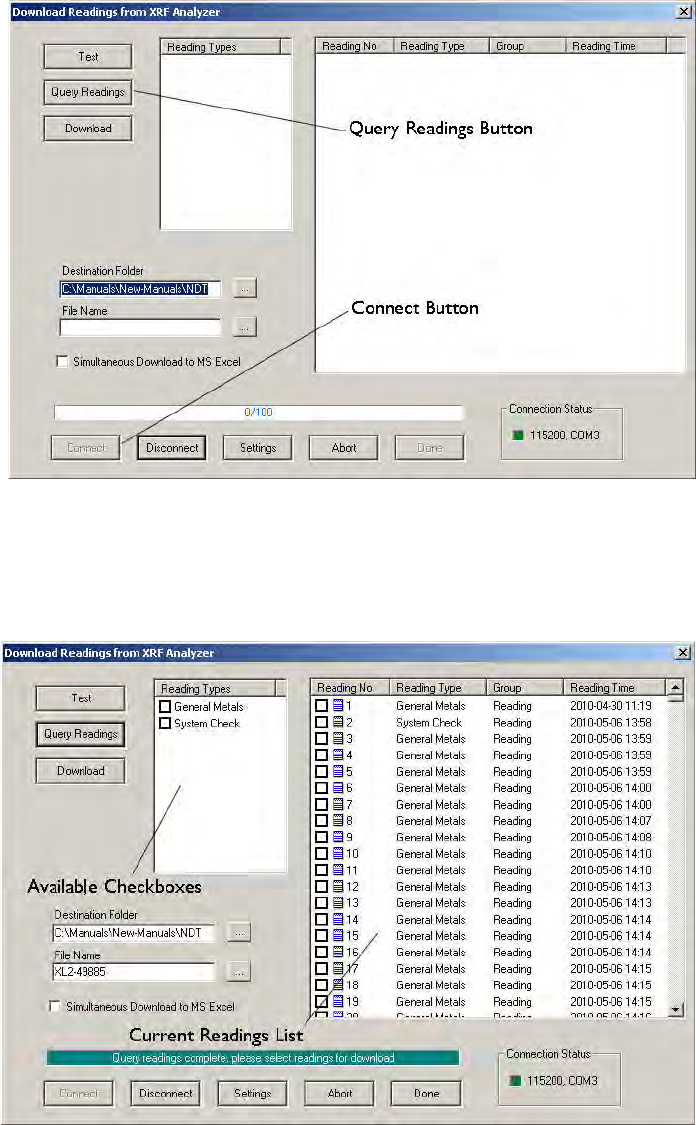Enable Simultaneous Download to MS Excel in empty-list window
This screenshot has width=696, height=1125.
tap(62, 362)
